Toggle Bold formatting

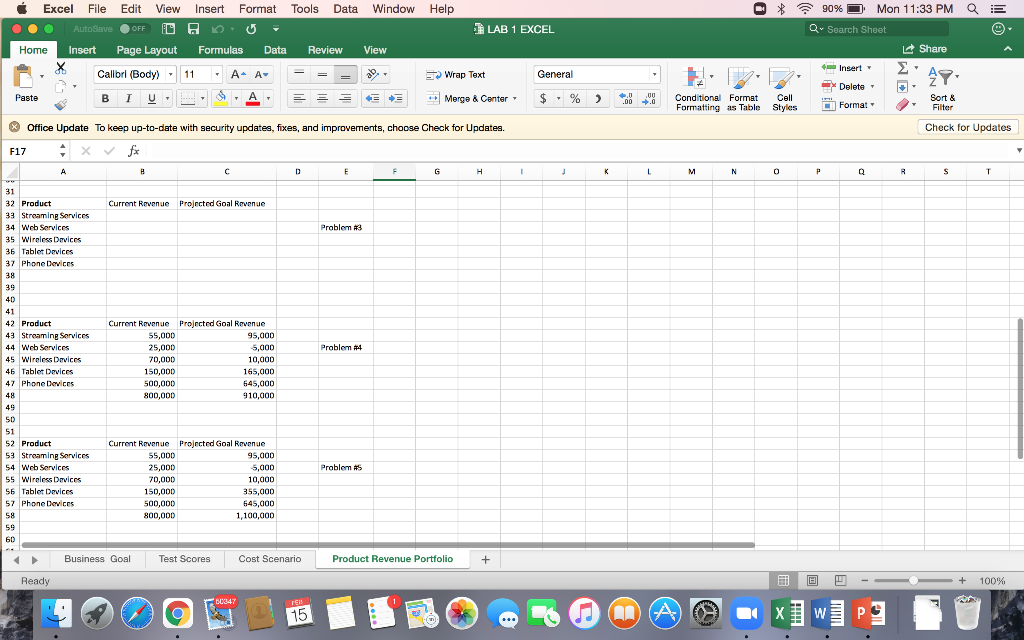coord(105,99)
